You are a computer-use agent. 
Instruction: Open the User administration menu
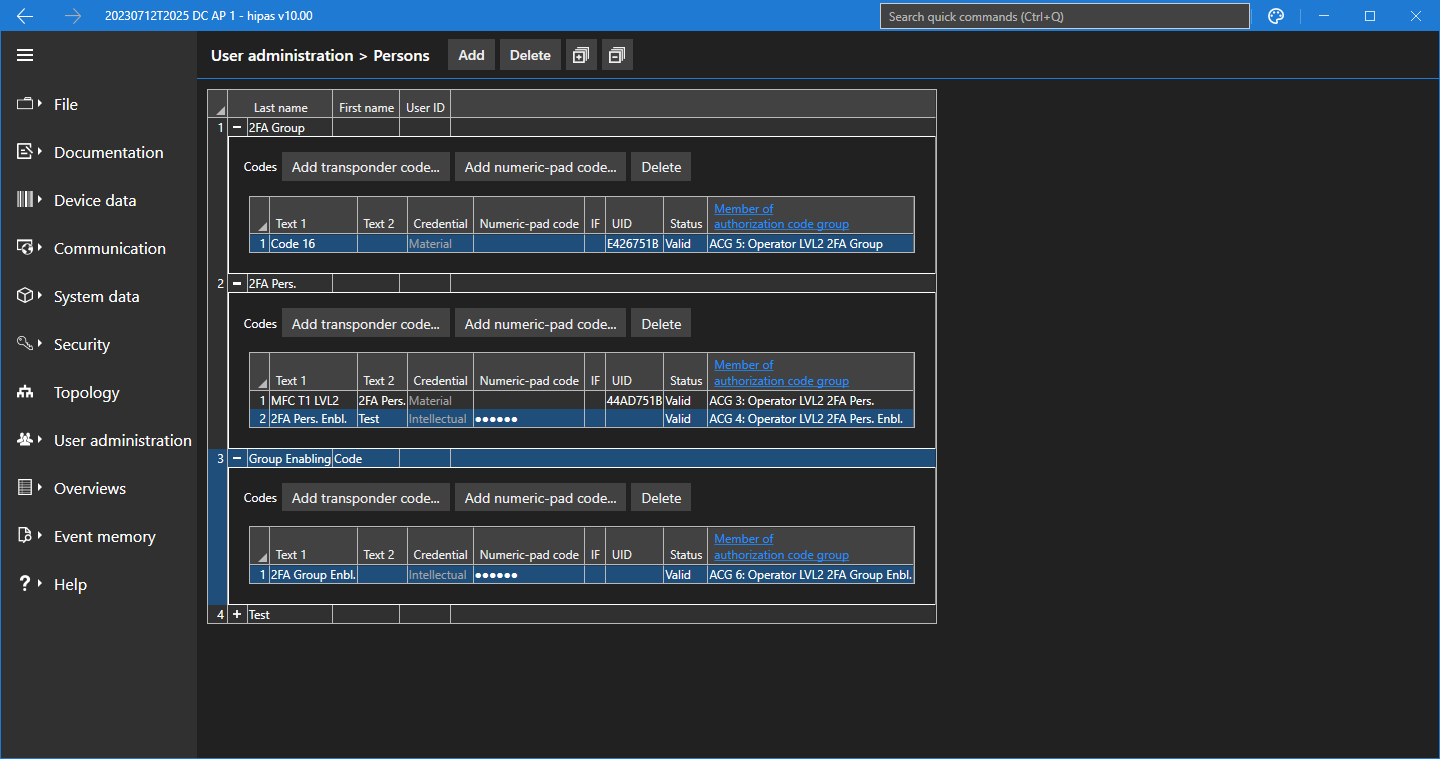[x=122, y=440]
